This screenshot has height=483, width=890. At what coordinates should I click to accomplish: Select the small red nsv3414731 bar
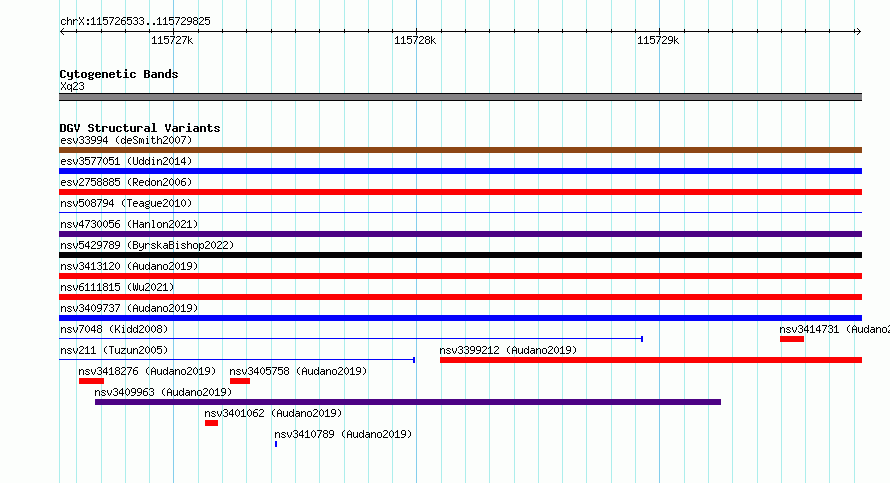pyautogui.click(x=792, y=339)
